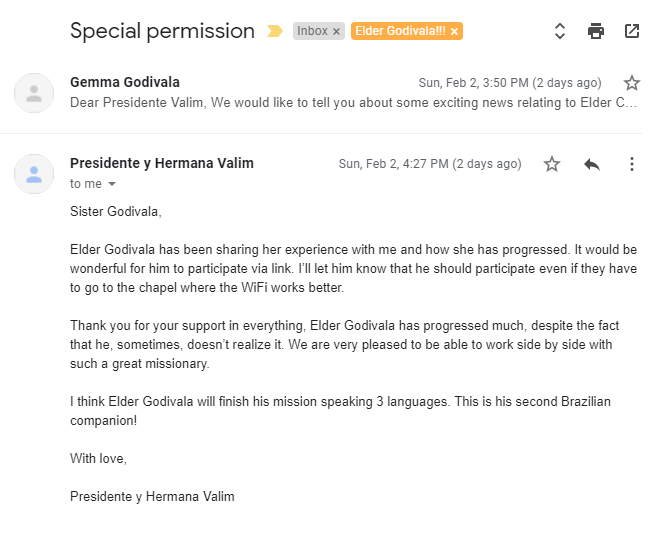This screenshot has height=534, width=657.
Task: Star Gemma Godivala's message
Action: pos(631,83)
